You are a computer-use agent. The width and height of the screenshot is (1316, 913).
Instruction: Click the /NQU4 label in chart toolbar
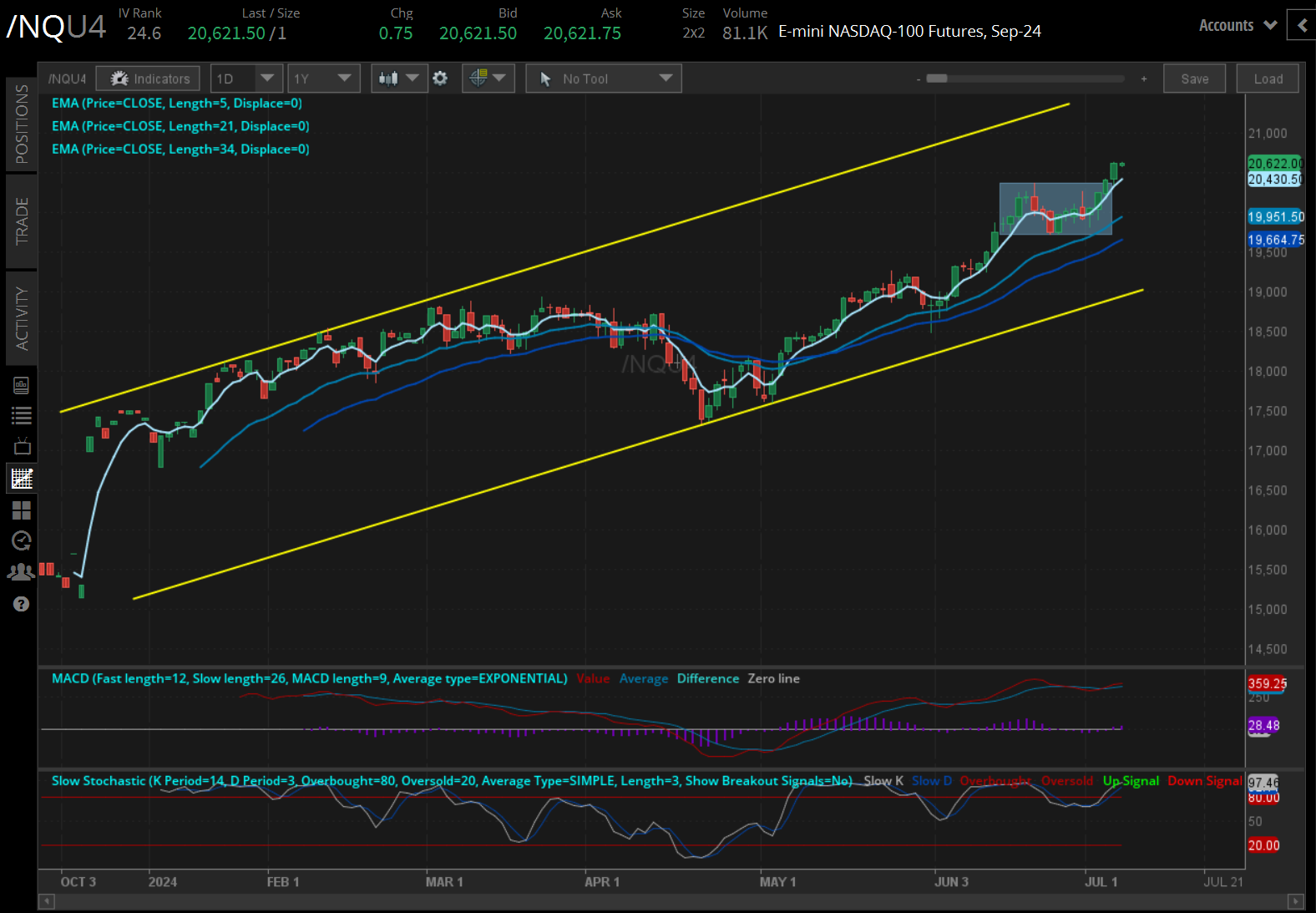[x=67, y=79]
